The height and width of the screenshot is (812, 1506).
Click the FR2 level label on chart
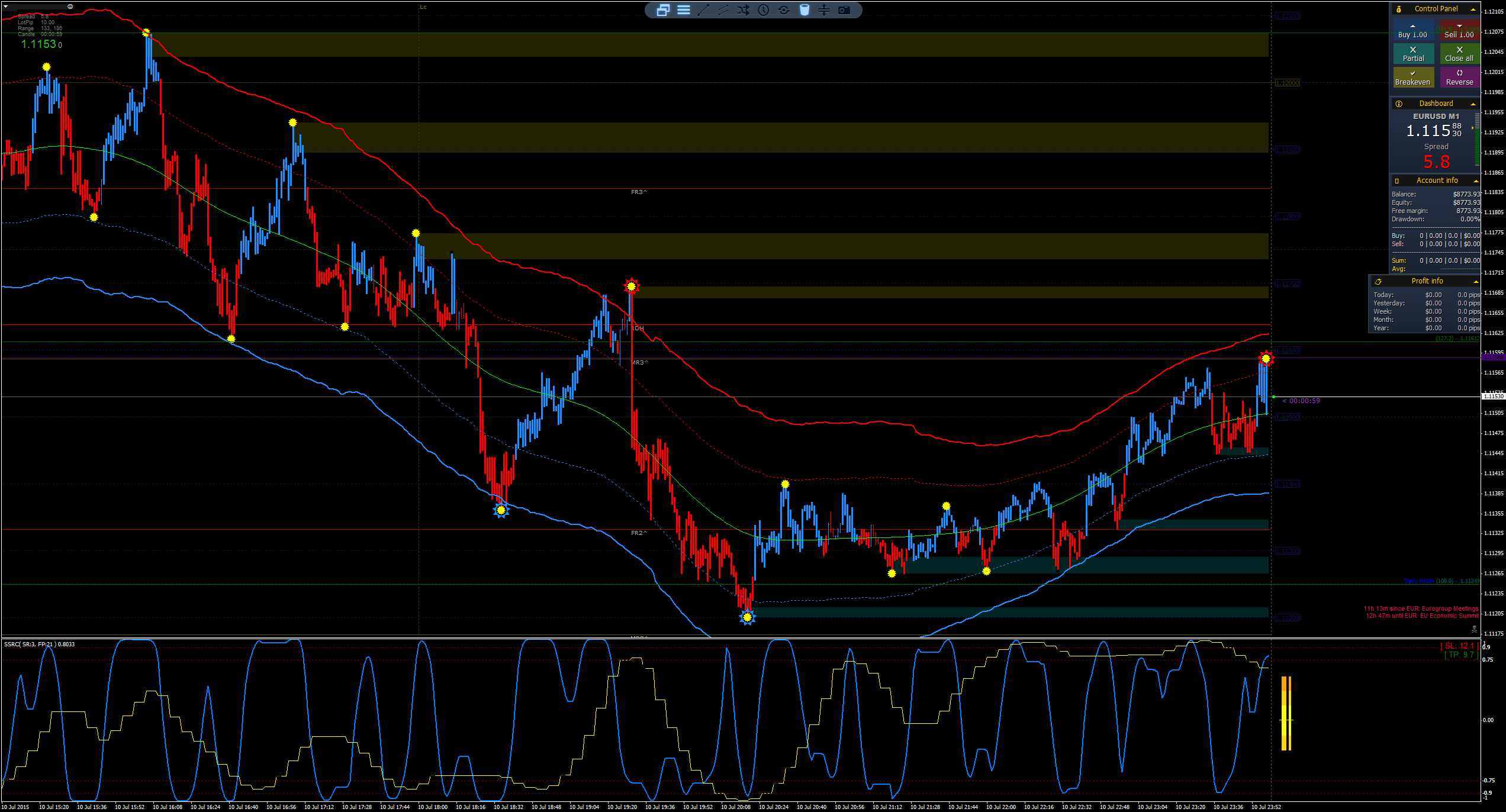639,533
